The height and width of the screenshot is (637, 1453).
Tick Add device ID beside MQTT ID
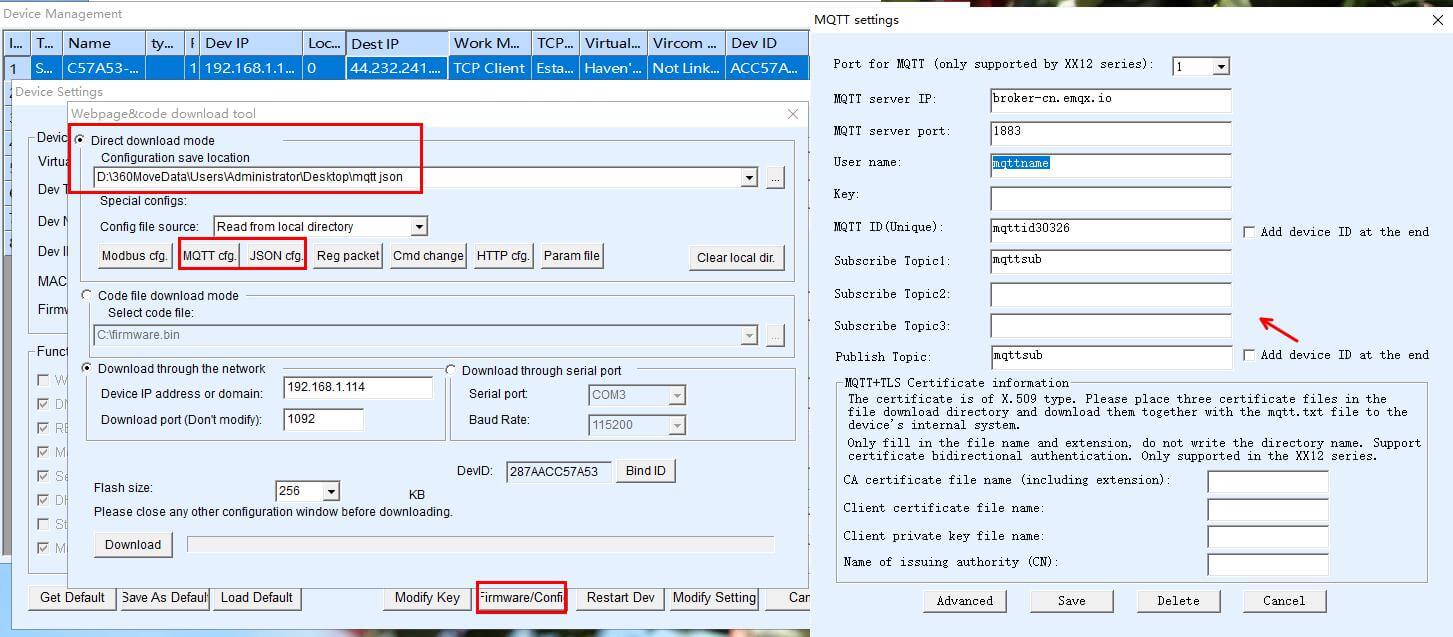(x=1249, y=232)
